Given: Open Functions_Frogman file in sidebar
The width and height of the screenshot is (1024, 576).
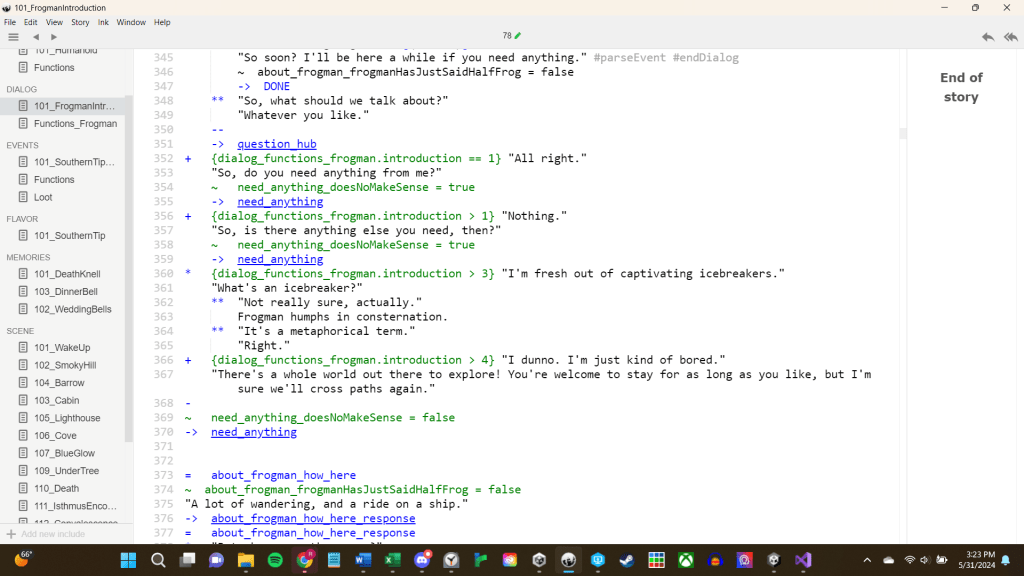Looking at the screenshot, I should pyautogui.click(x=75, y=124).
